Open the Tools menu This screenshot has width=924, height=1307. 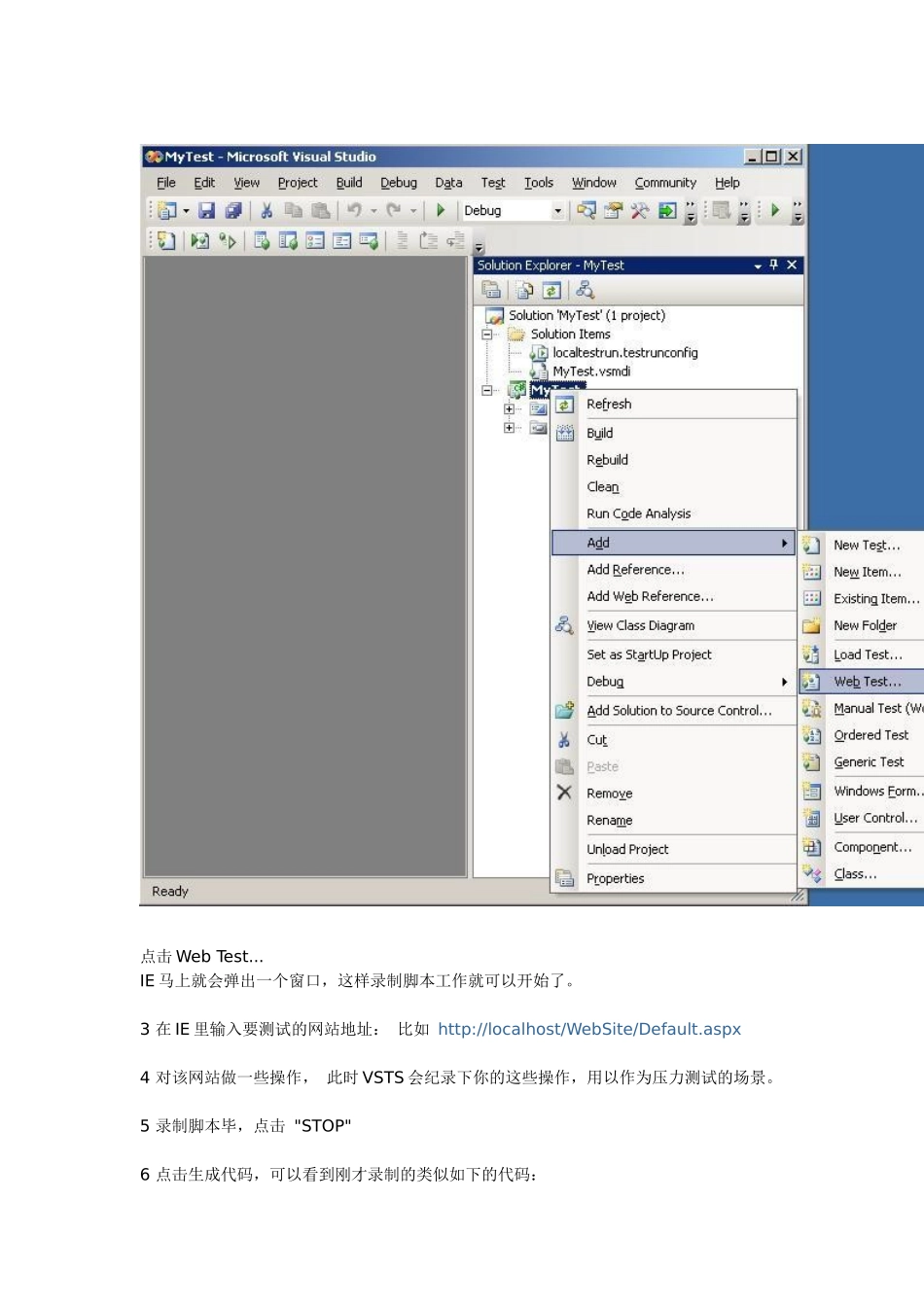[539, 182]
